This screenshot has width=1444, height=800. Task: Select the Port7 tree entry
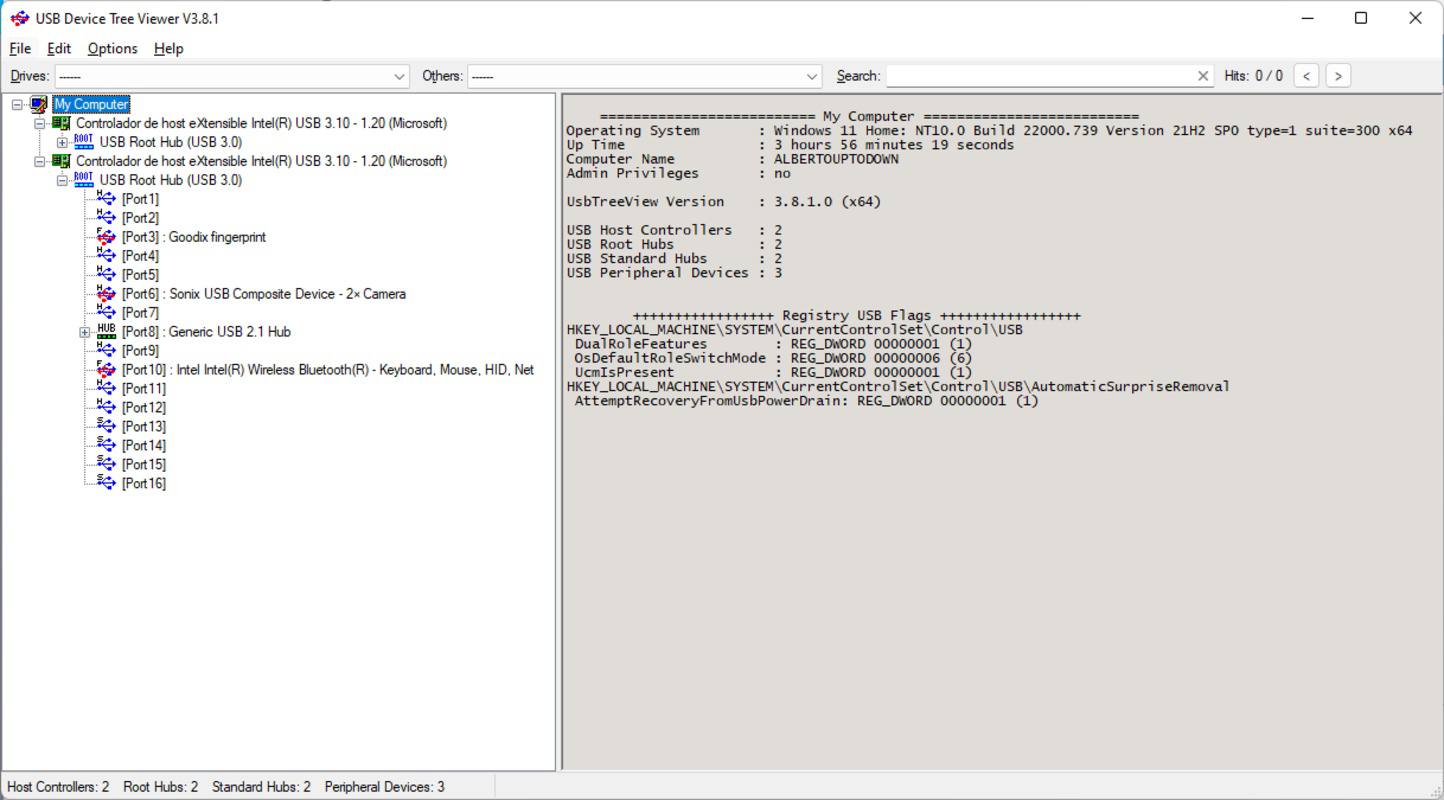[140, 313]
